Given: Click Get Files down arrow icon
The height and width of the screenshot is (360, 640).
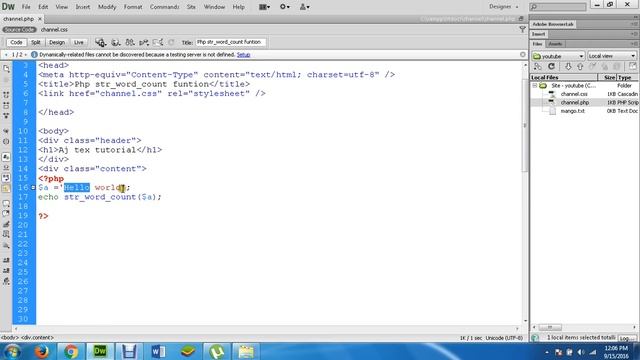Looking at the screenshot, I should (568, 67).
